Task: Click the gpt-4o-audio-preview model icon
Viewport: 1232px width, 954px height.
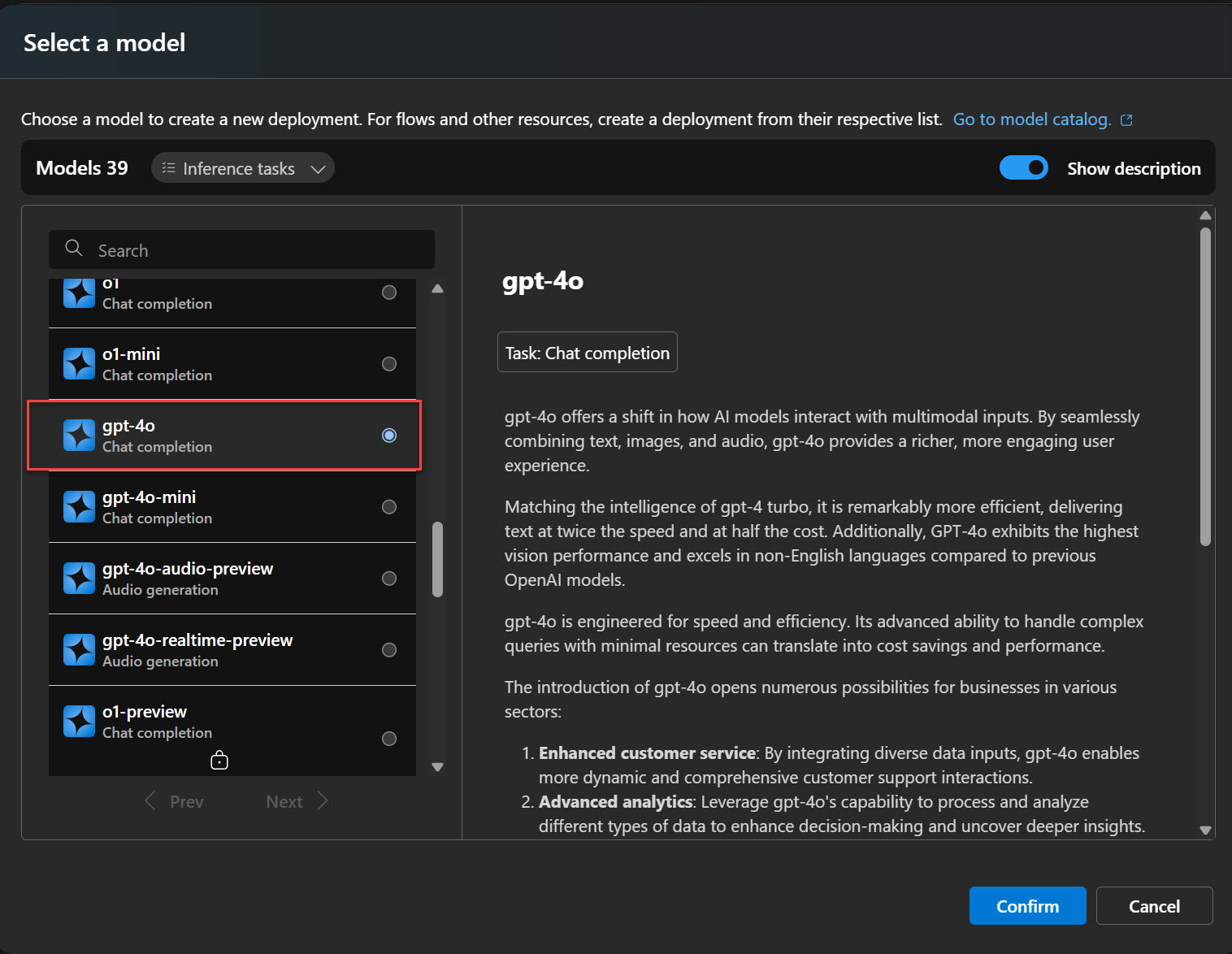Action: [x=79, y=579]
